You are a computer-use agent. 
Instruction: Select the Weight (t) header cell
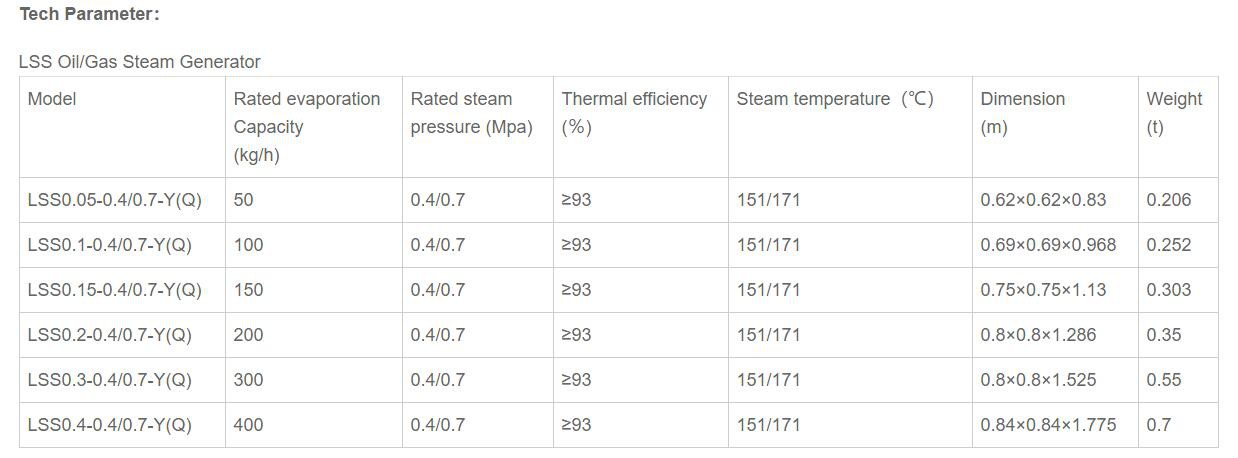[x=1174, y=113]
